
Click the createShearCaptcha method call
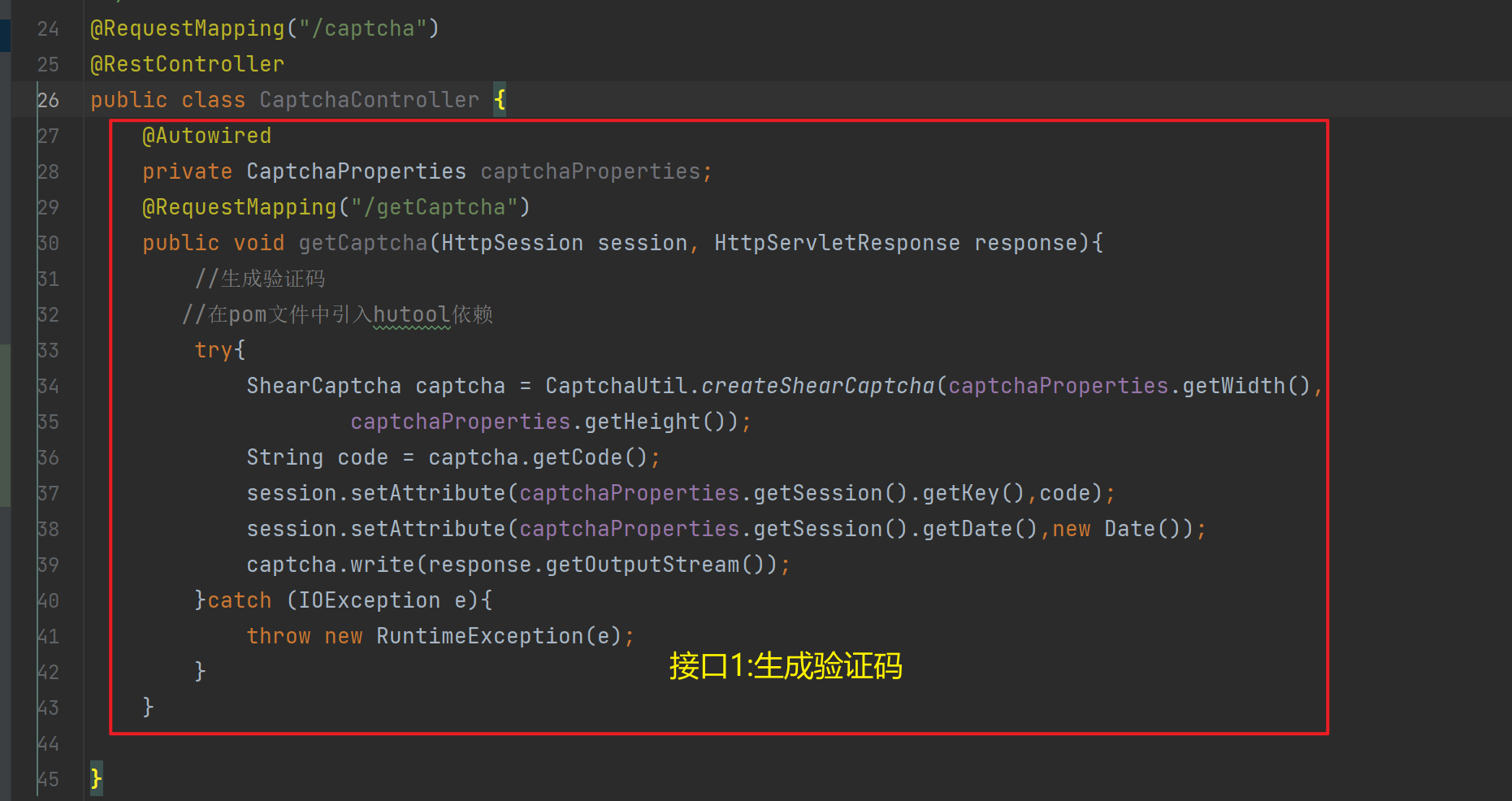pyautogui.click(x=818, y=386)
